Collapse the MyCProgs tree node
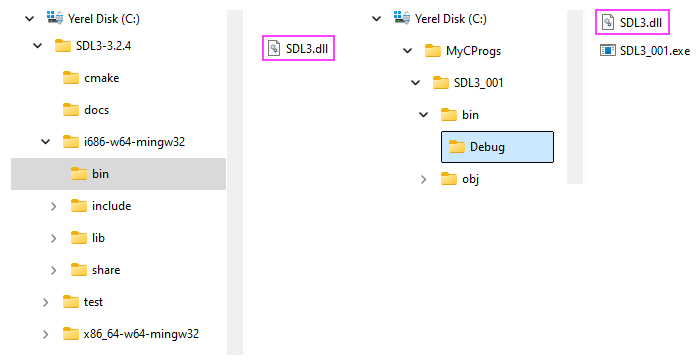This screenshot has height=362, width=698. (x=408, y=51)
